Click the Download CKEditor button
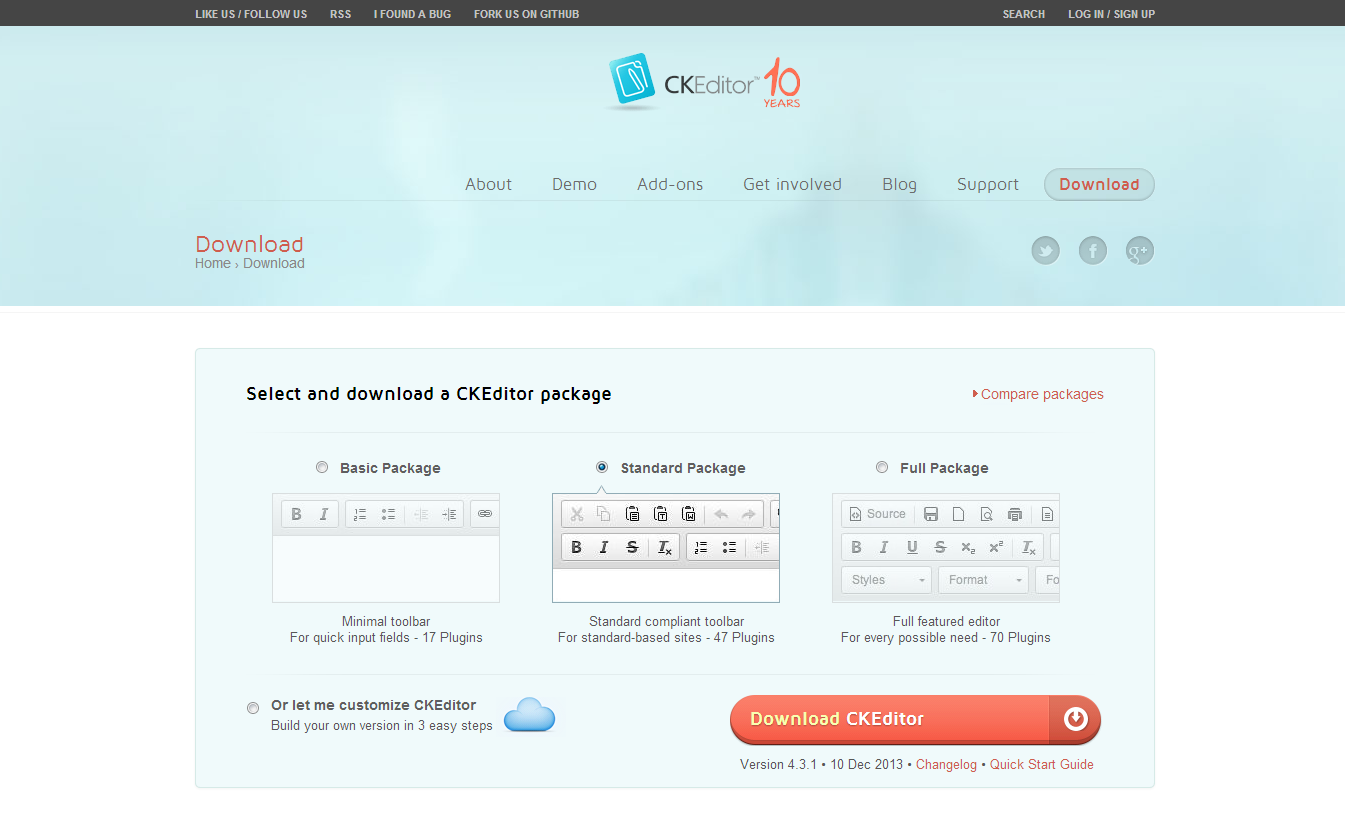This screenshot has width=1345, height=839. point(915,720)
